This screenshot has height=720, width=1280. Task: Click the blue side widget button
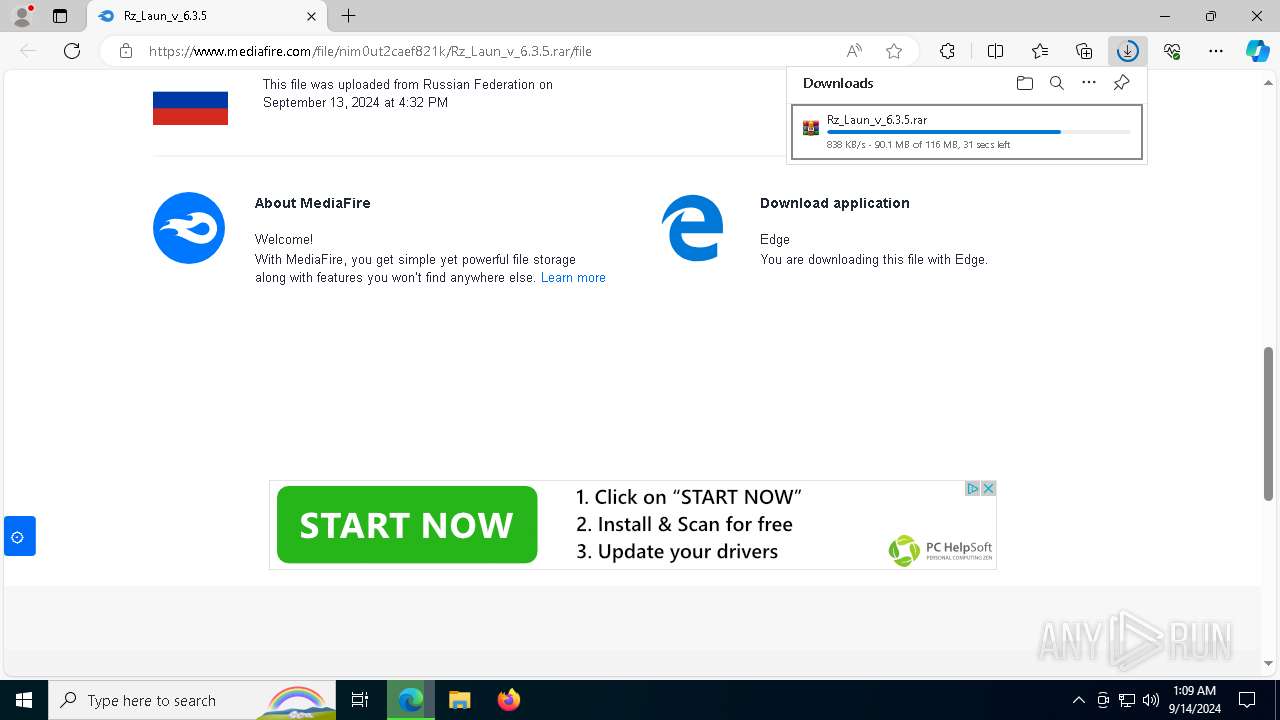point(19,537)
